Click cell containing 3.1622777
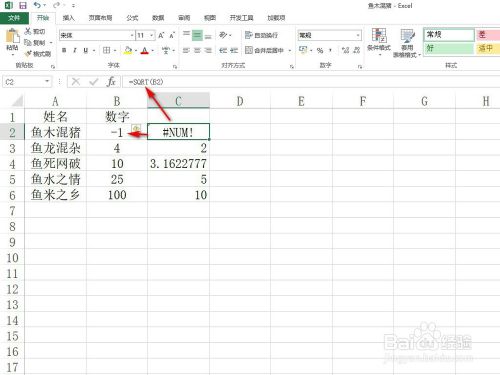 click(x=178, y=164)
